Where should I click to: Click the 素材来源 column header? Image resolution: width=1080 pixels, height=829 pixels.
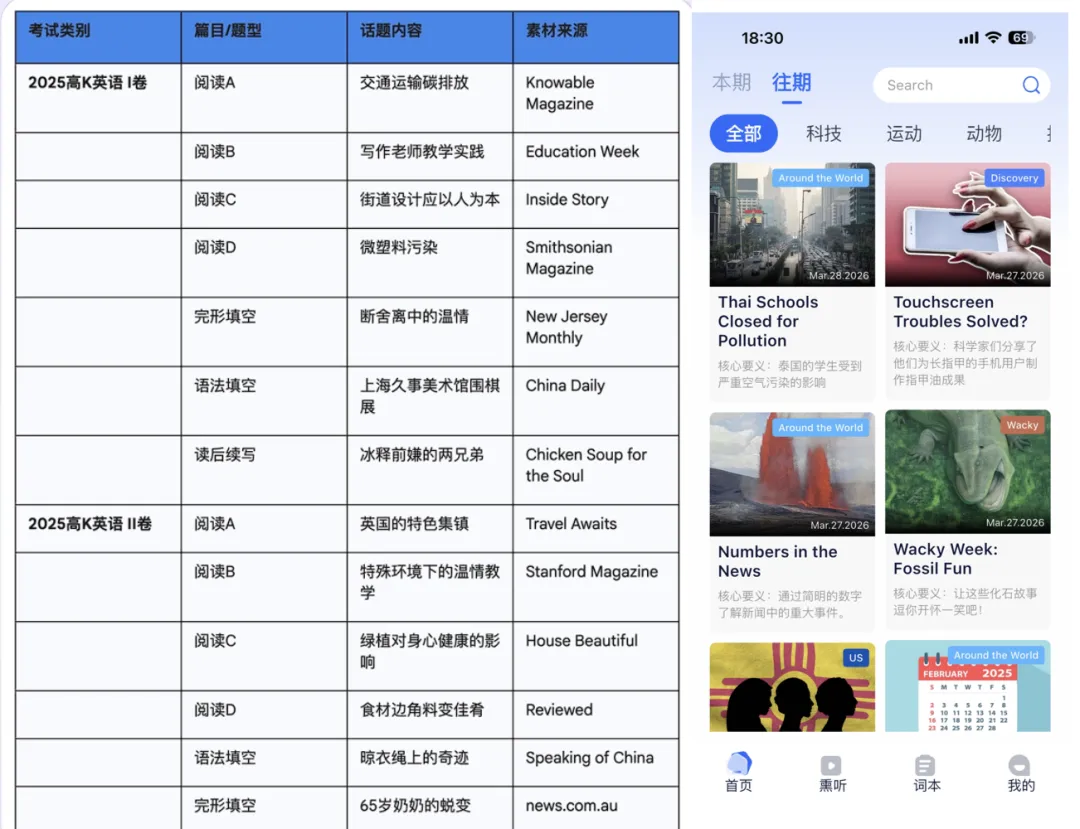596,37
